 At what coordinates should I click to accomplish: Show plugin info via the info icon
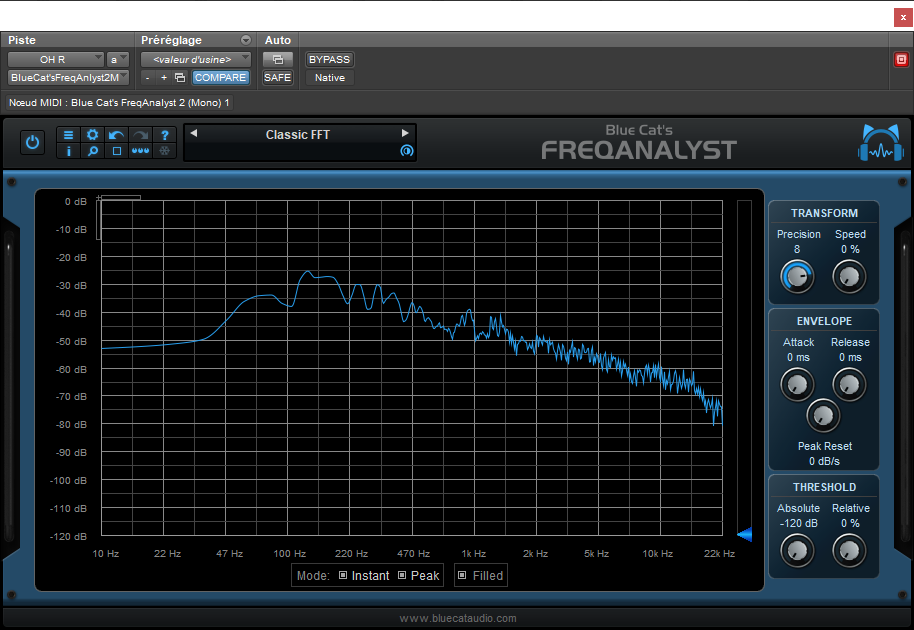pyautogui.click(x=68, y=151)
